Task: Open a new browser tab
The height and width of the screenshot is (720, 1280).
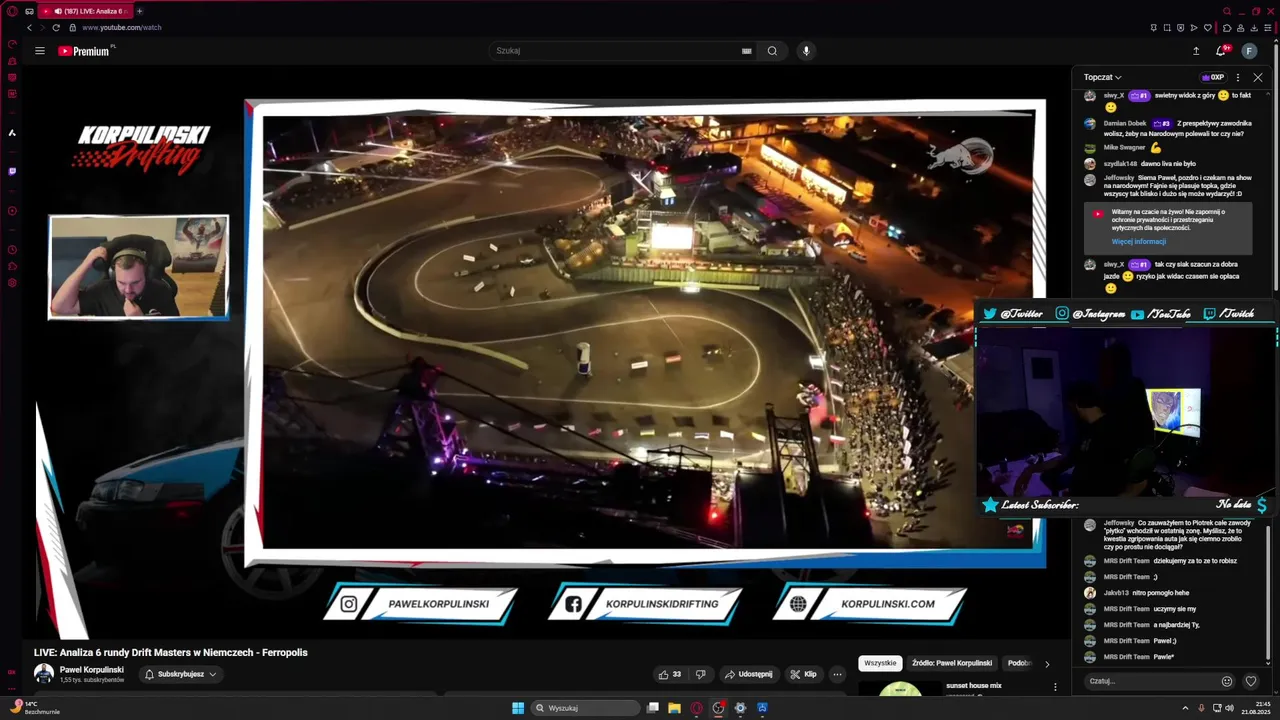Action: coord(139,11)
